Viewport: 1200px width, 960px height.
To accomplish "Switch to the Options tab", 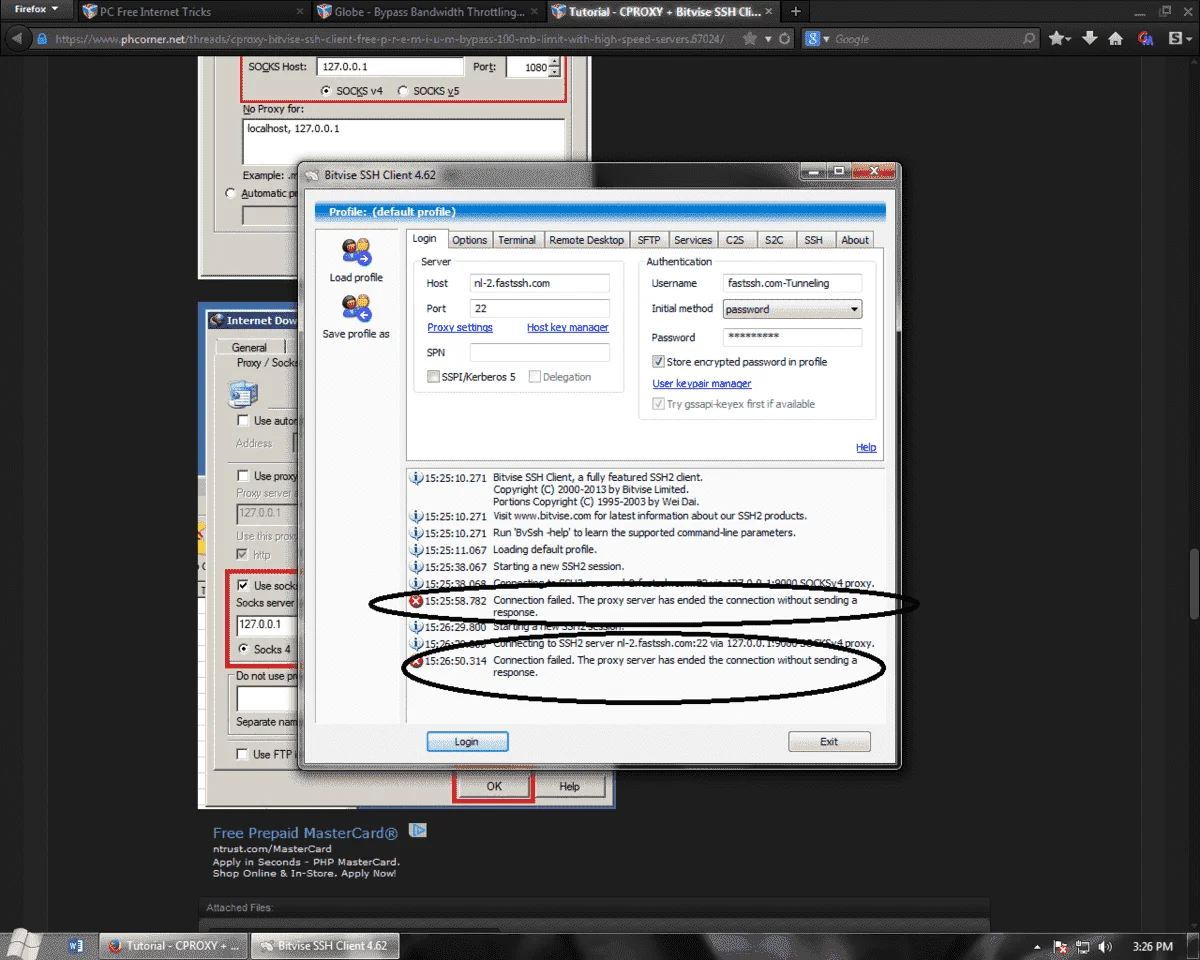I will [469, 240].
